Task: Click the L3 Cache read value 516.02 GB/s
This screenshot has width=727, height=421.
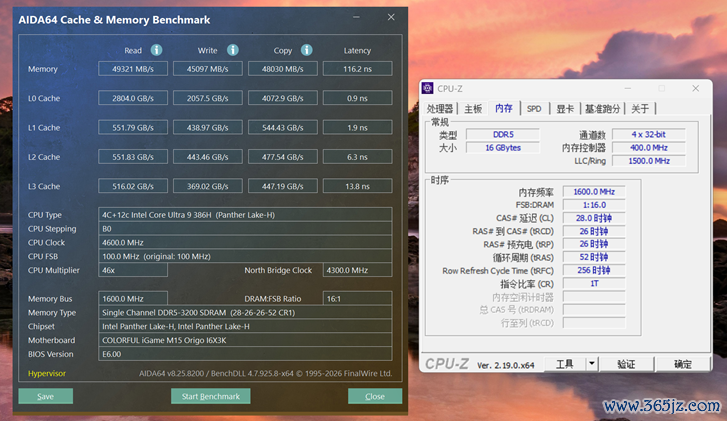Action: coord(133,186)
